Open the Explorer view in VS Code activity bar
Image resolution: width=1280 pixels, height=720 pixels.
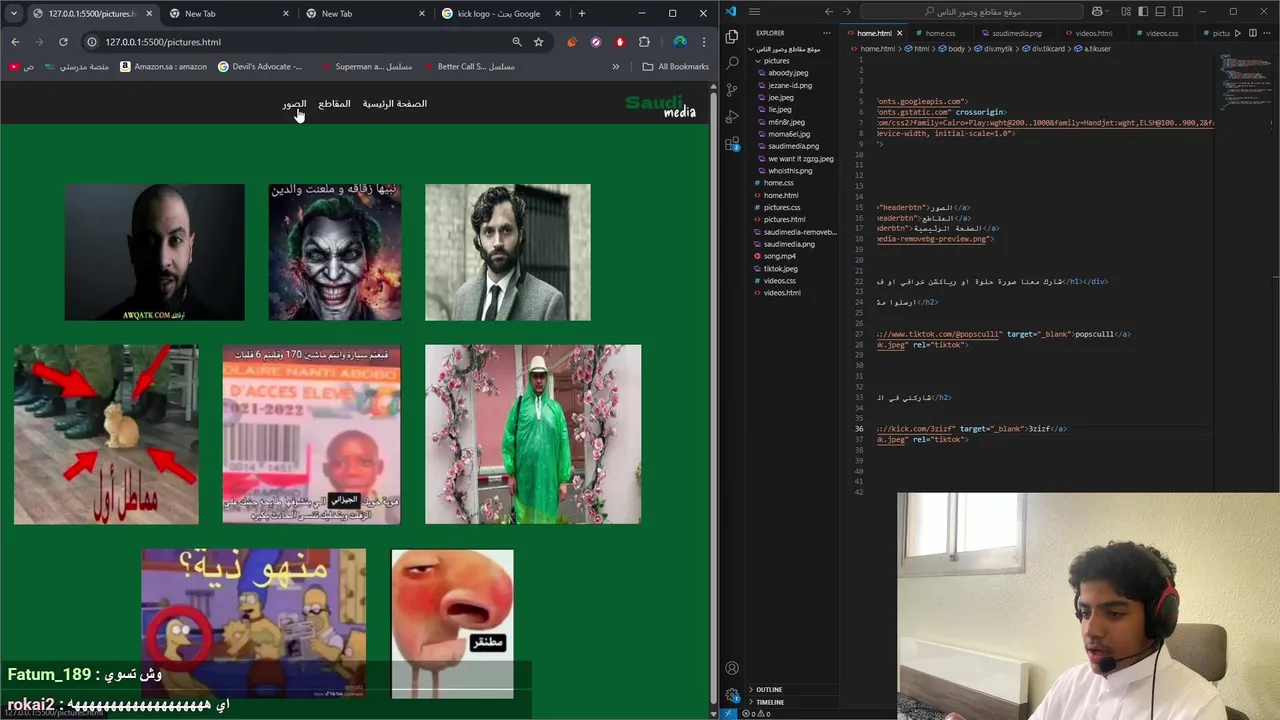click(732, 36)
